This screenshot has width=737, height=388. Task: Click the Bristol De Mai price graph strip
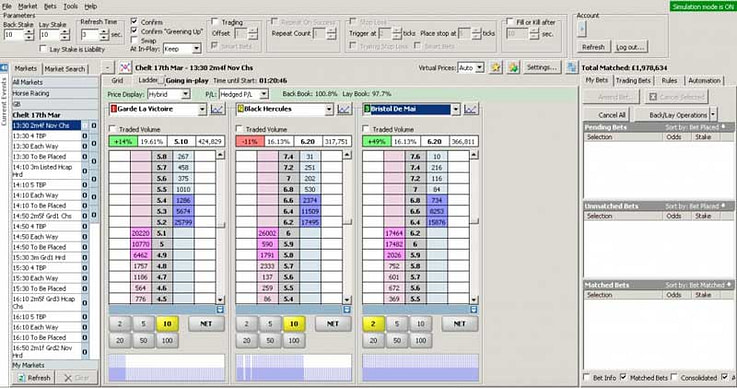pyautogui.click(x=421, y=367)
